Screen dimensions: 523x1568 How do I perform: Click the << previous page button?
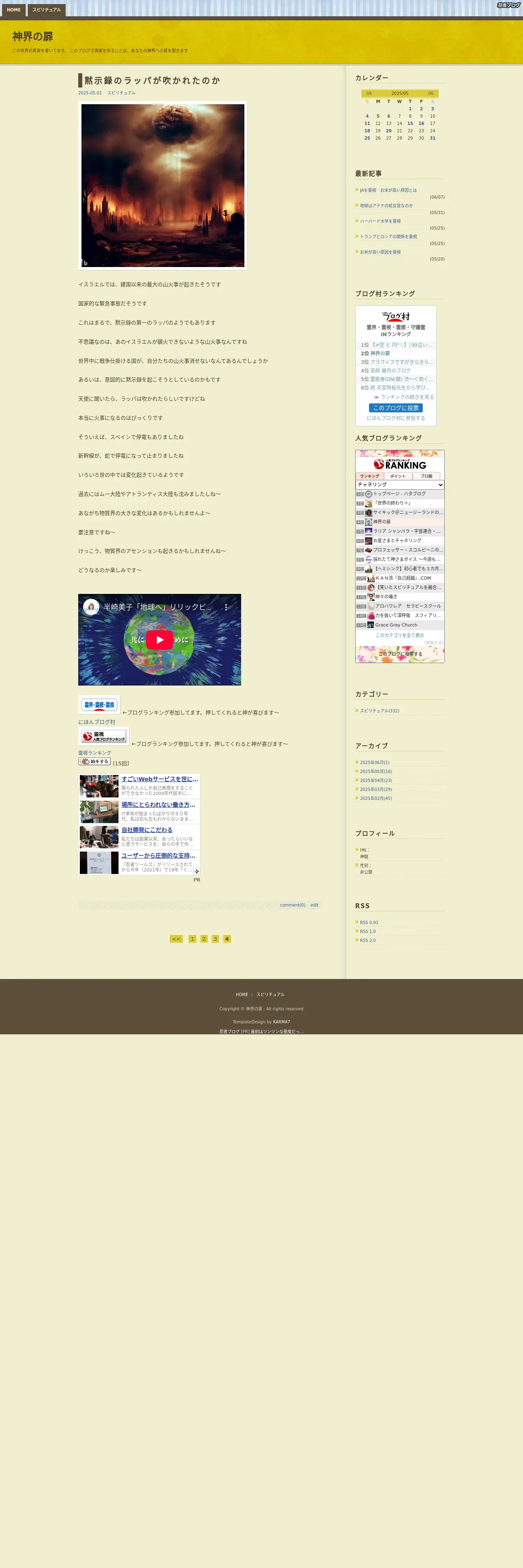(176, 939)
